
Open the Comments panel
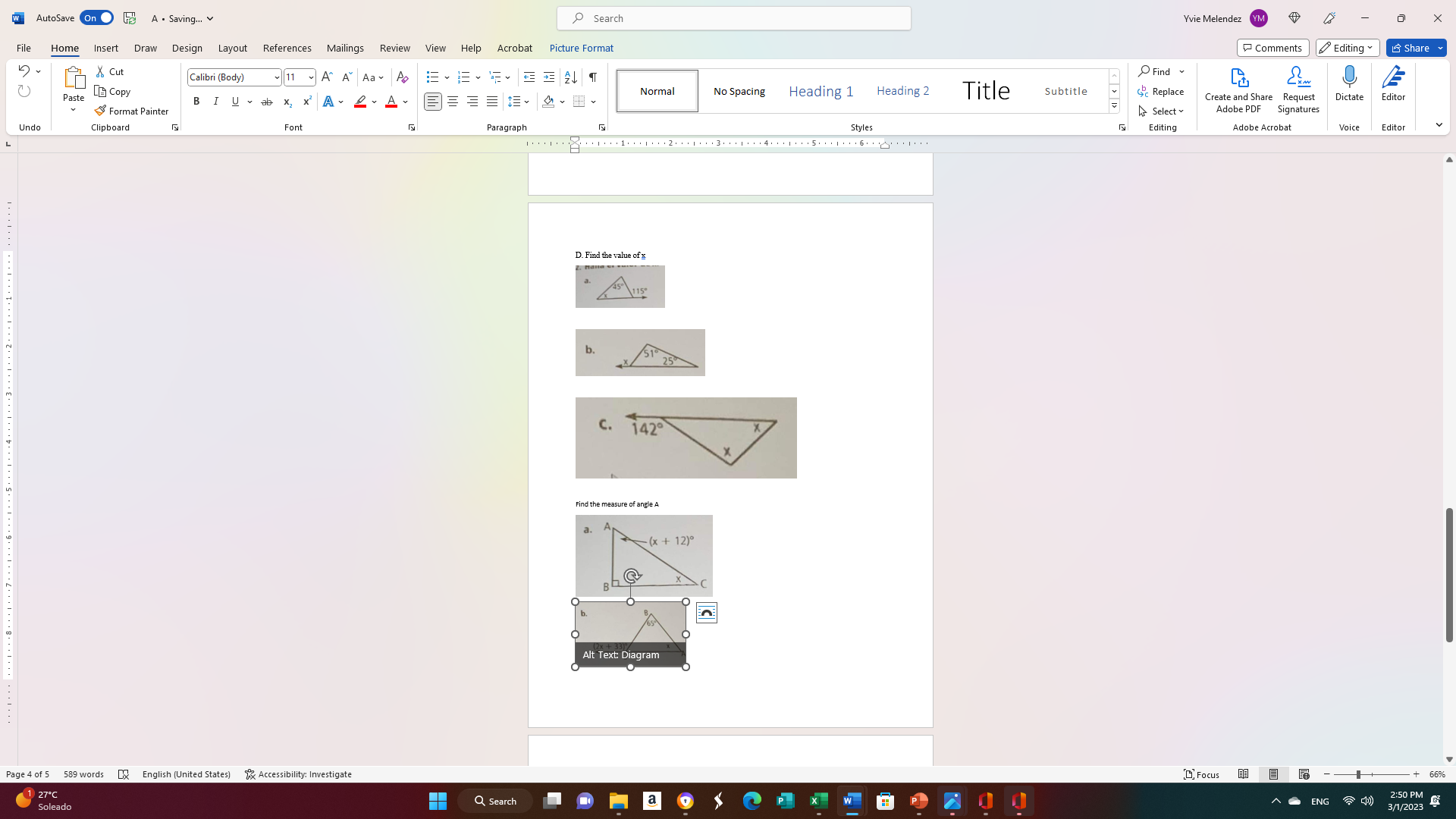coord(1272,47)
